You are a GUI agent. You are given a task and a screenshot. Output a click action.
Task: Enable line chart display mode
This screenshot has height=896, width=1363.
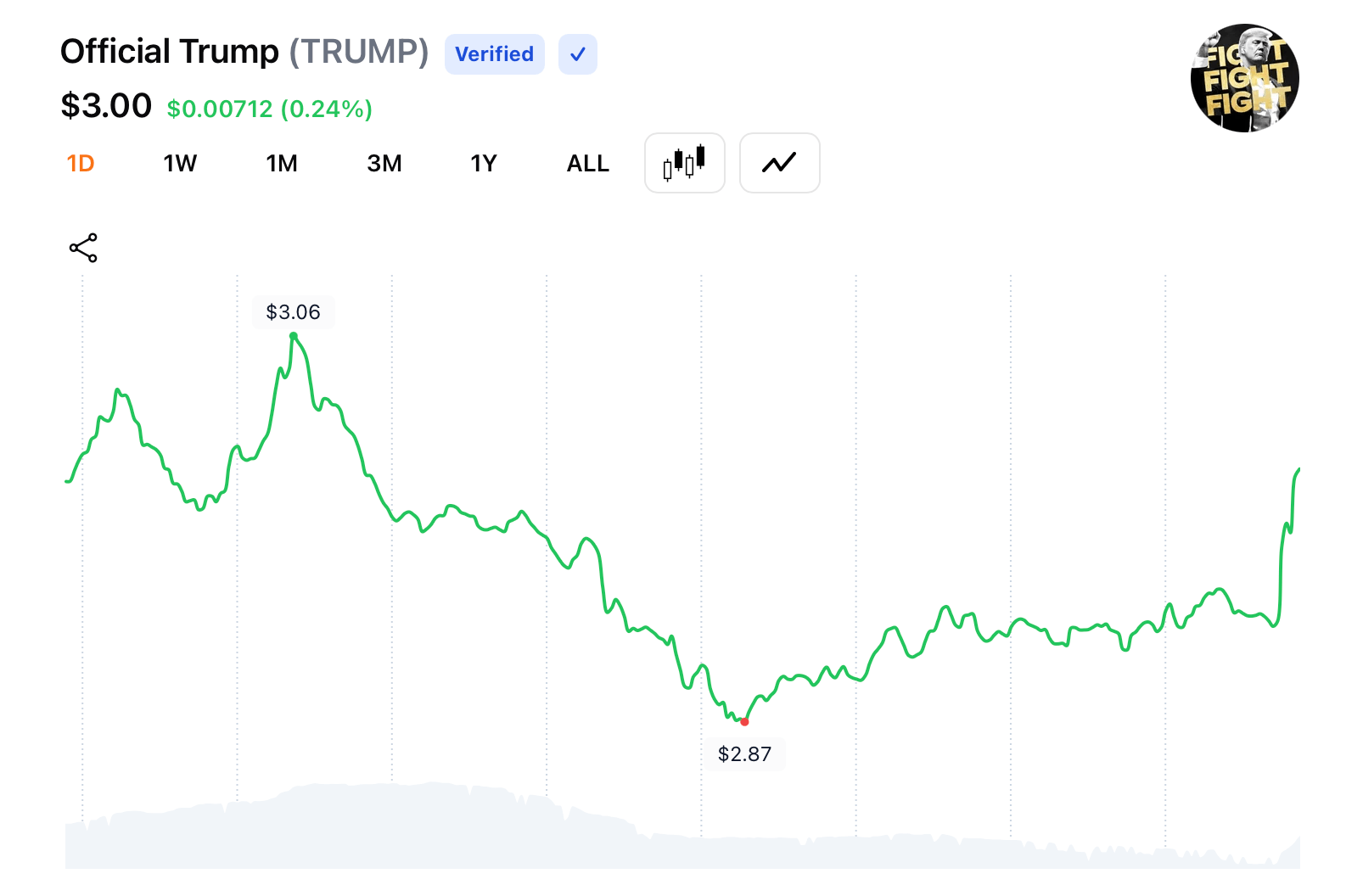pyautogui.click(x=778, y=163)
